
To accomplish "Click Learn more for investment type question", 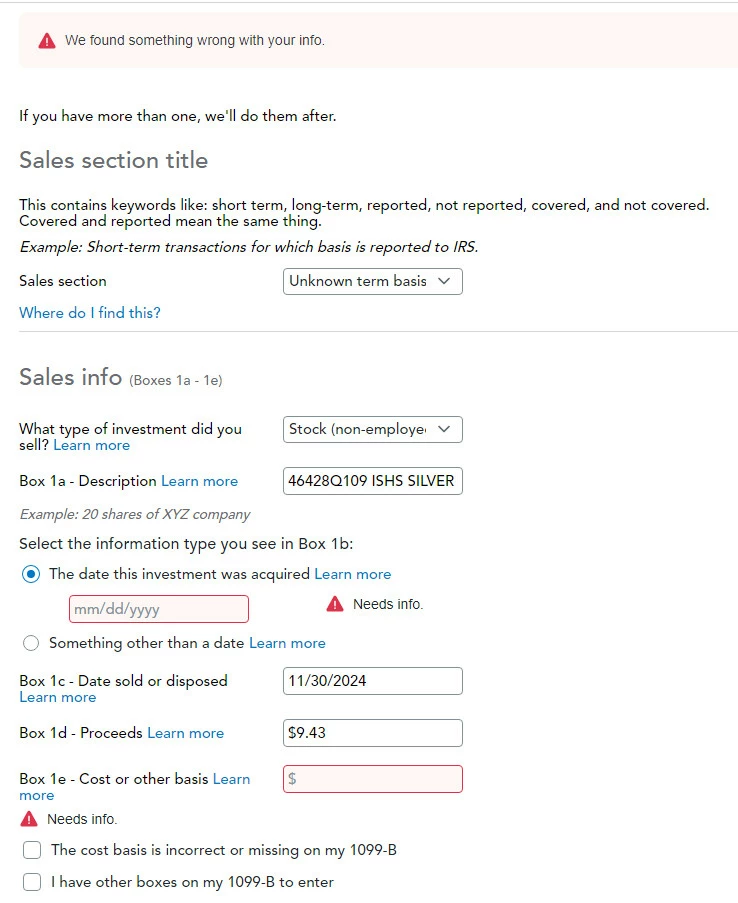I will (x=92, y=445).
